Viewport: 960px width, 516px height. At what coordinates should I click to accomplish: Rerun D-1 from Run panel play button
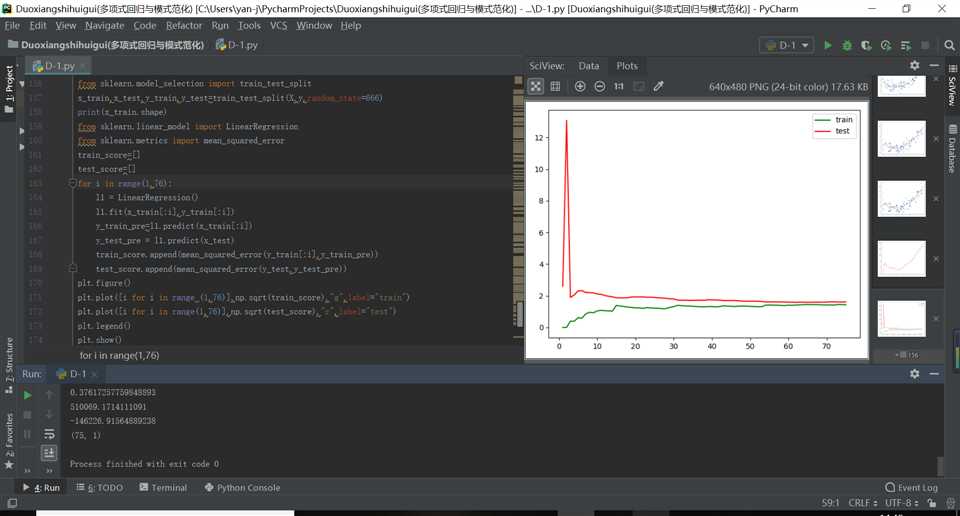[28, 395]
